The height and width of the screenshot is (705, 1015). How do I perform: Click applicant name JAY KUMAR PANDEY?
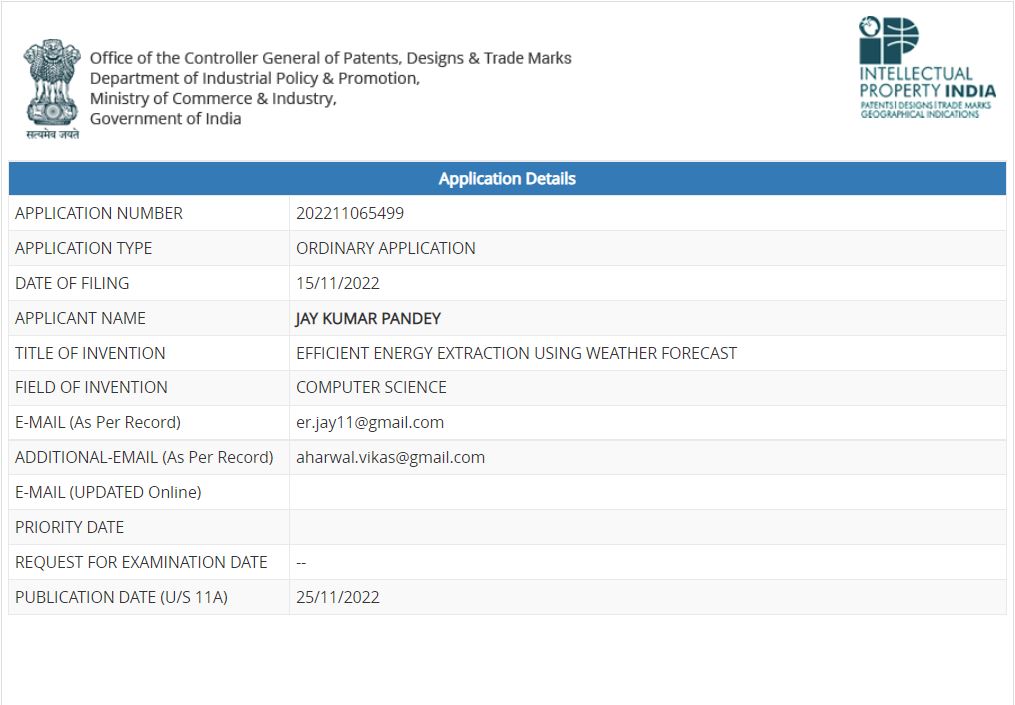pos(368,319)
